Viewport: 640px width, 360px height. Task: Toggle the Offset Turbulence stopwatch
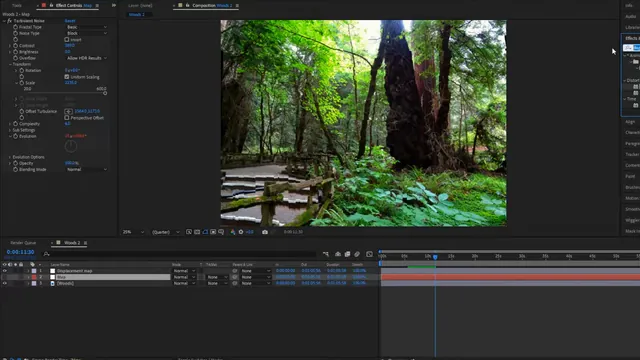pyautogui.click(x=22, y=111)
